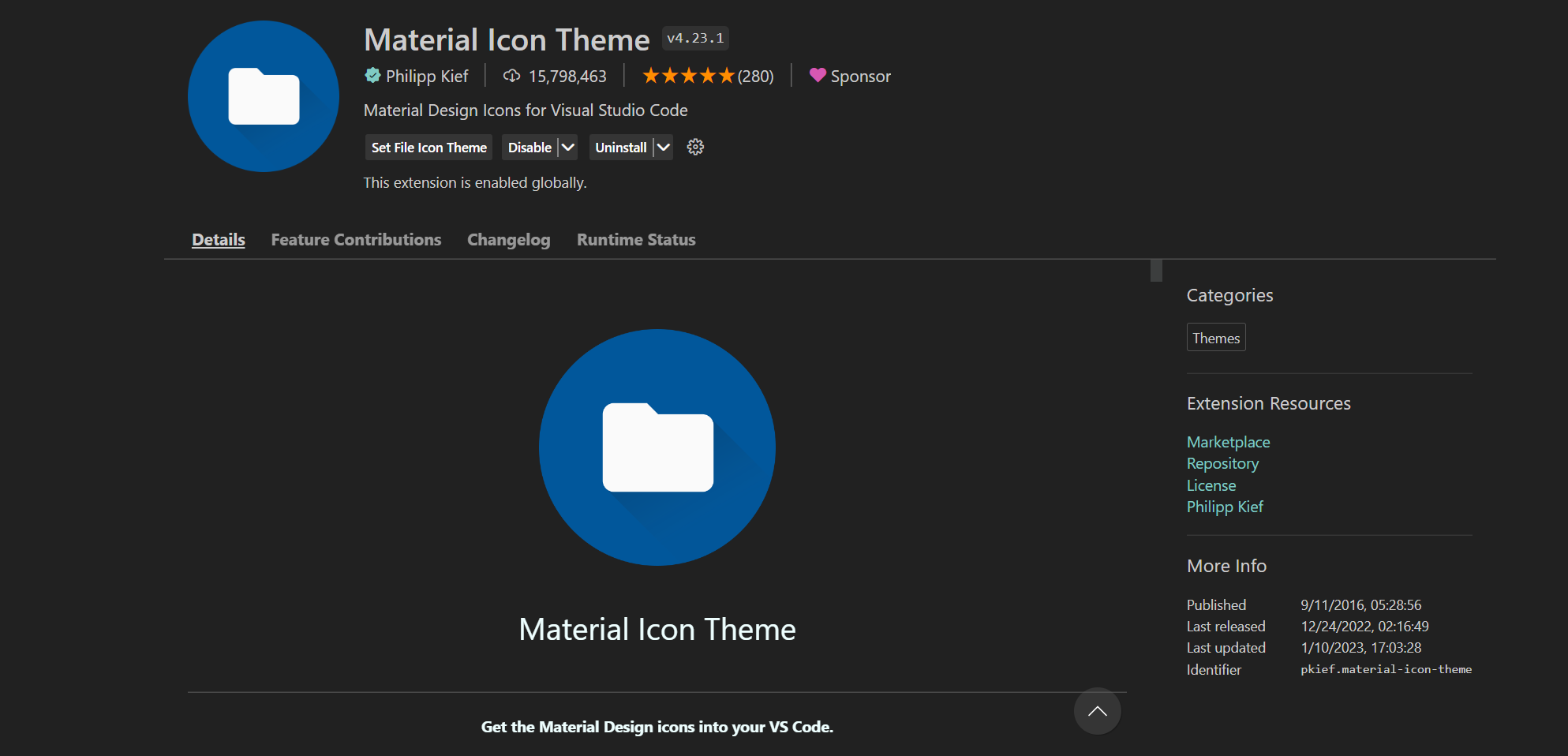
Task: Click the rating count (280)
Action: coord(755,77)
